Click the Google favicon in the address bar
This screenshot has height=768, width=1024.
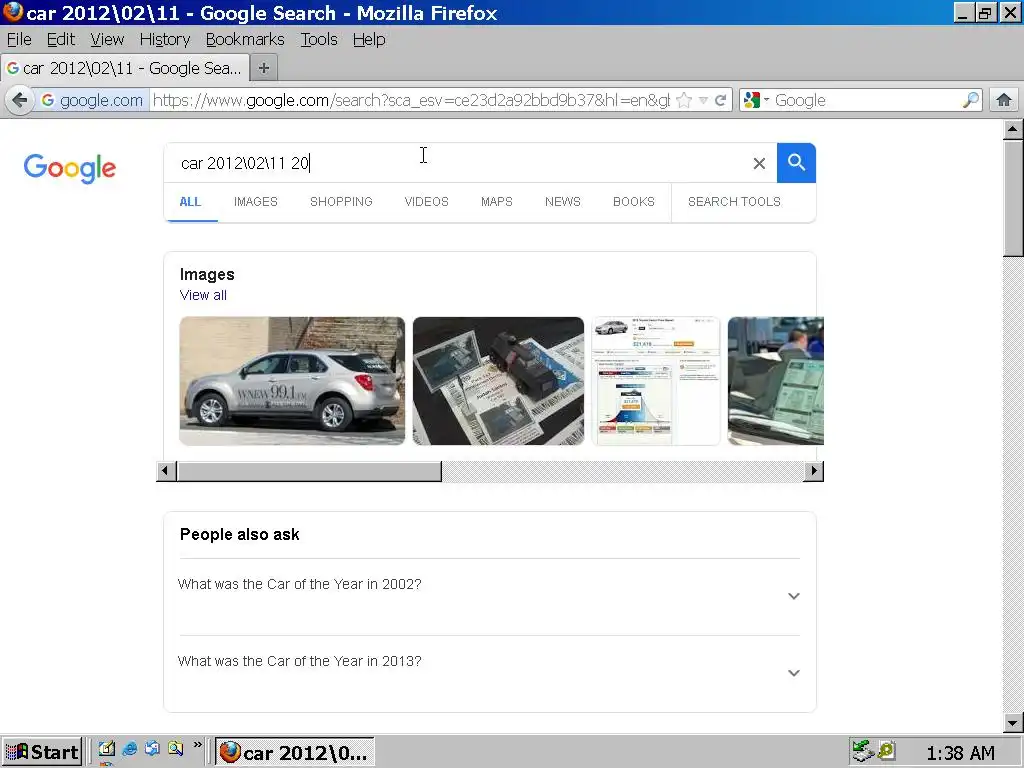pyautogui.click(x=48, y=100)
